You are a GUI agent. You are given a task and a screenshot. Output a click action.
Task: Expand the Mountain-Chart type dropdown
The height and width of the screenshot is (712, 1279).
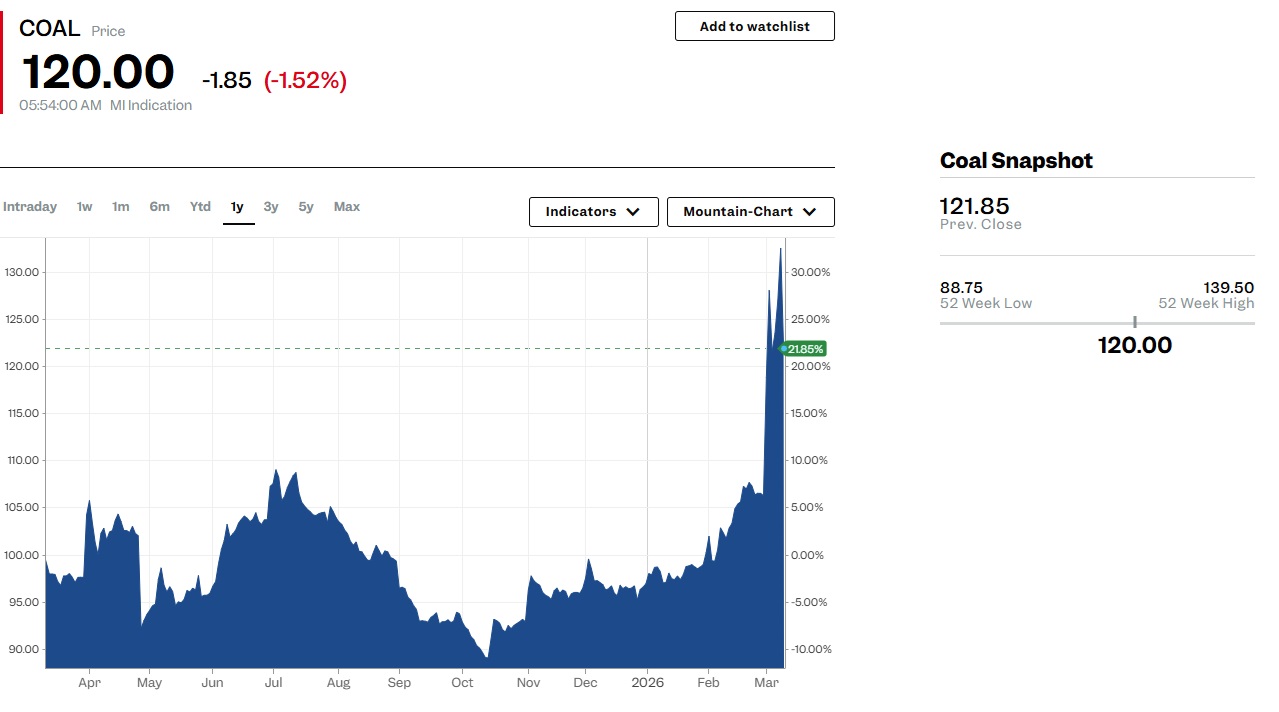coord(750,212)
